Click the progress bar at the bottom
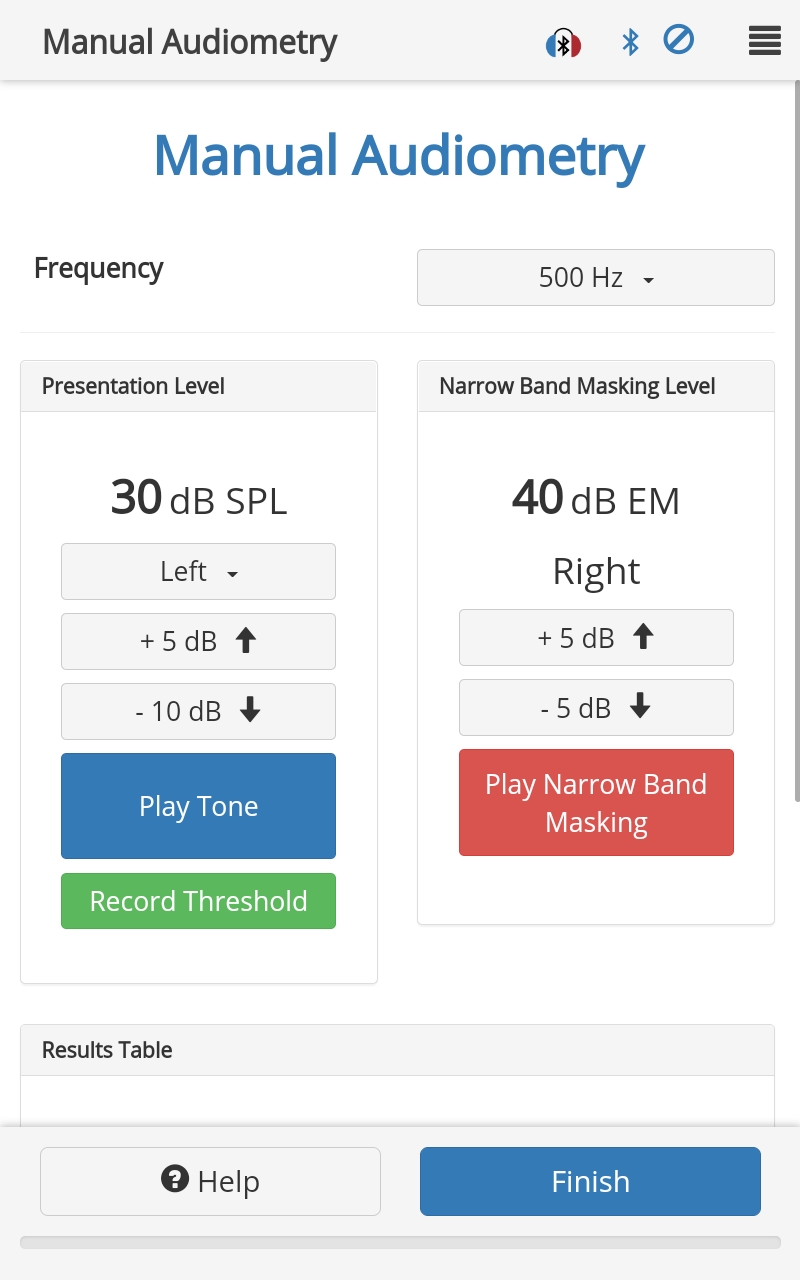 click(400, 1243)
